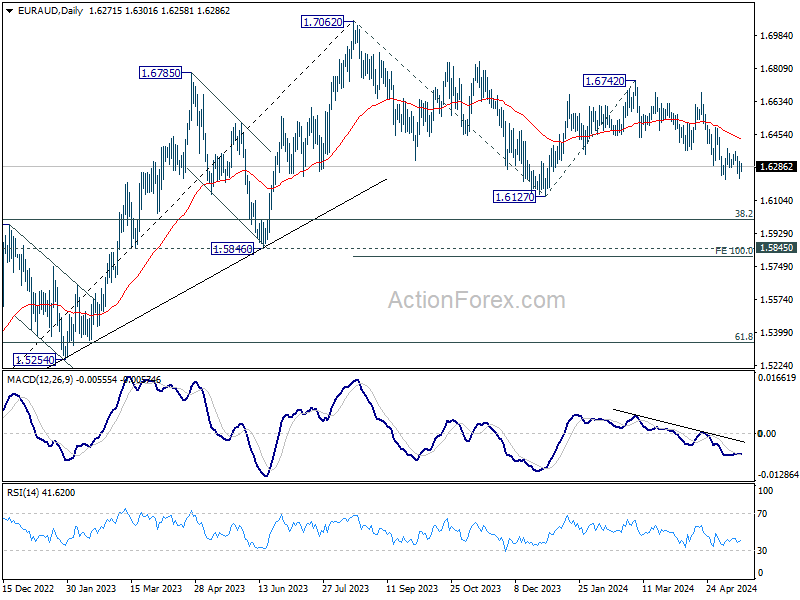Screen dimensions: 800x600
Task: Click the 1.58450 level price tag
Action: (x=776, y=247)
